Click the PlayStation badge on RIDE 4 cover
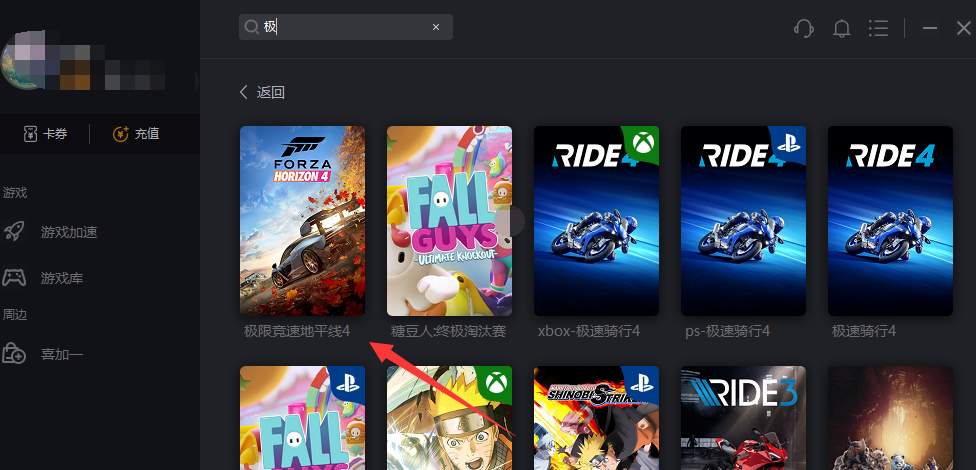 click(x=790, y=142)
